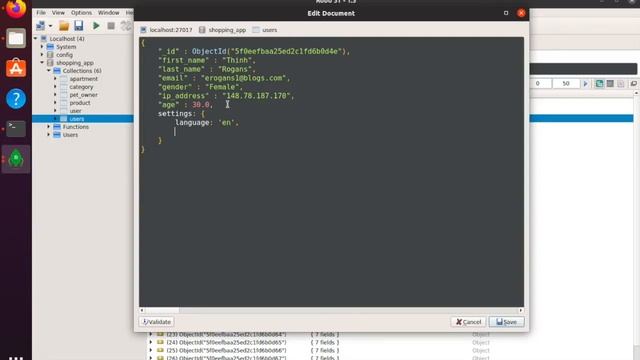Click the next page arrow in results pane
640x360 pixels.
[x=586, y=83]
